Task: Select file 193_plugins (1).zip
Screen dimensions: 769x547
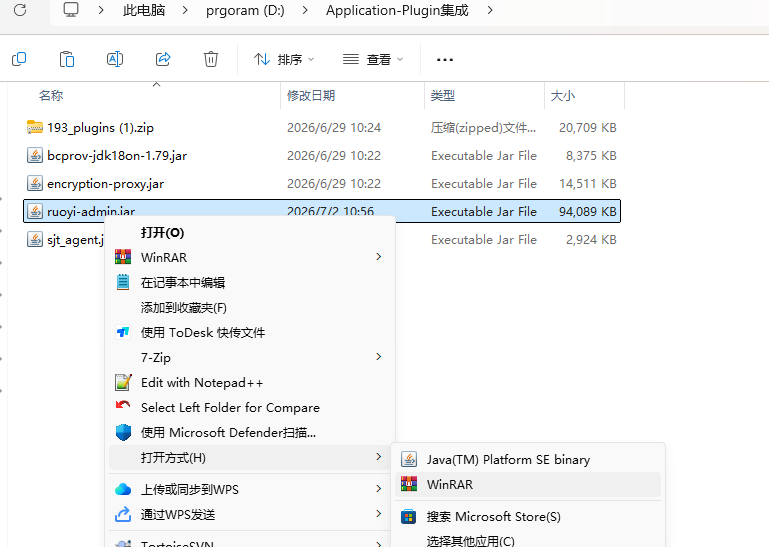Action: coord(101,128)
